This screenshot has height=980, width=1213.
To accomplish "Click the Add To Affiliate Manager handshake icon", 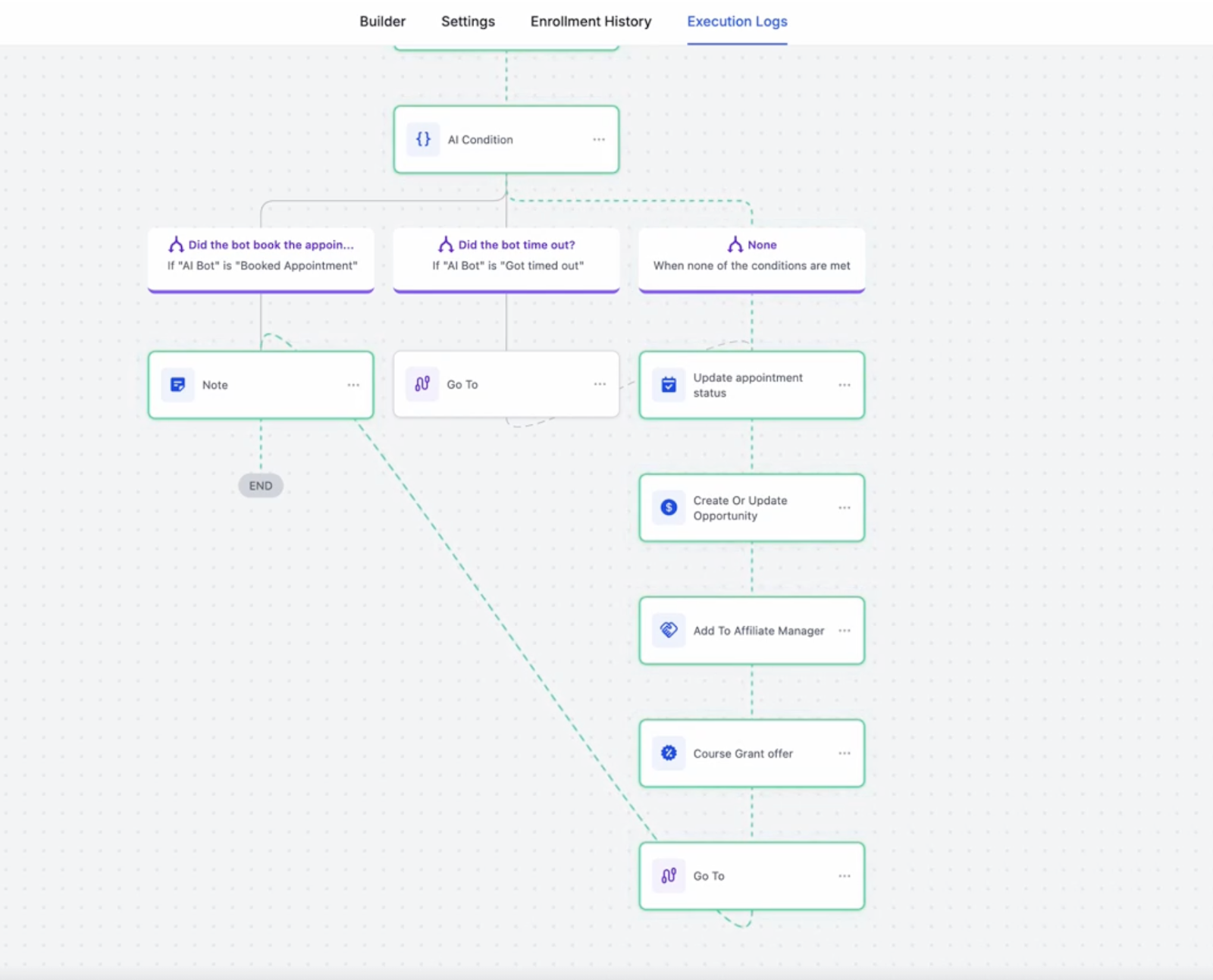I will click(x=669, y=630).
